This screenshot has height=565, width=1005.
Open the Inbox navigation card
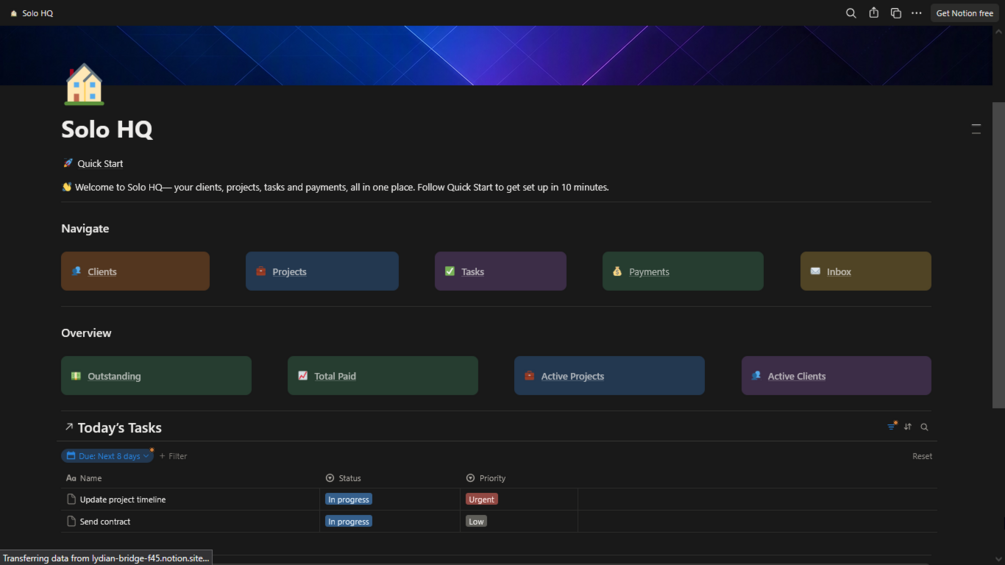click(865, 271)
